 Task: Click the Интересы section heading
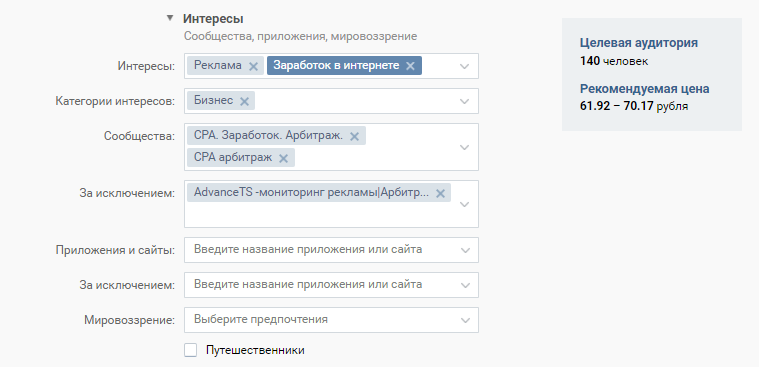coord(213,19)
